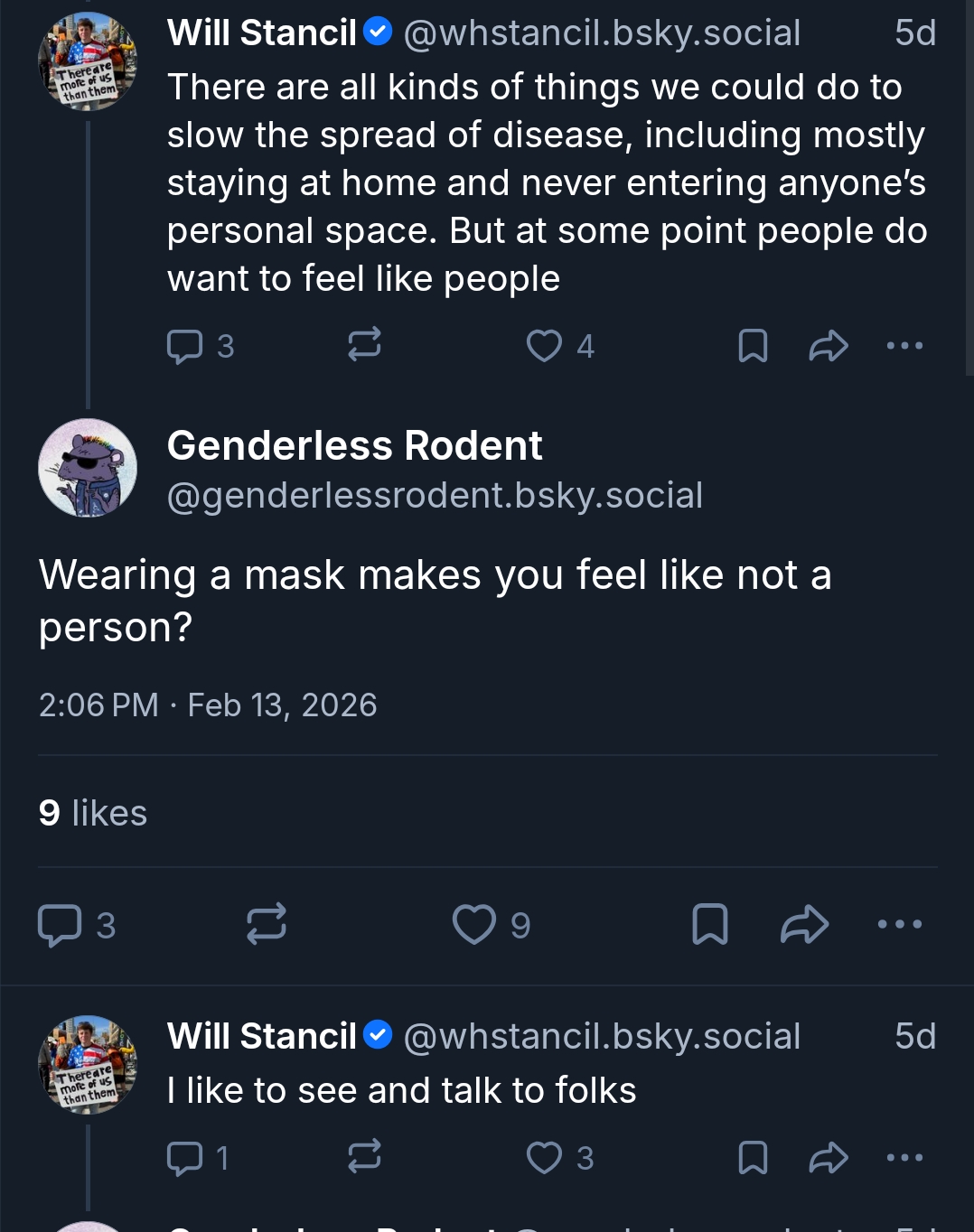Image resolution: width=974 pixels, height=1232 pixels.
Task: Reply to "I like to see and talk" post
Action: pos(185,1158)
